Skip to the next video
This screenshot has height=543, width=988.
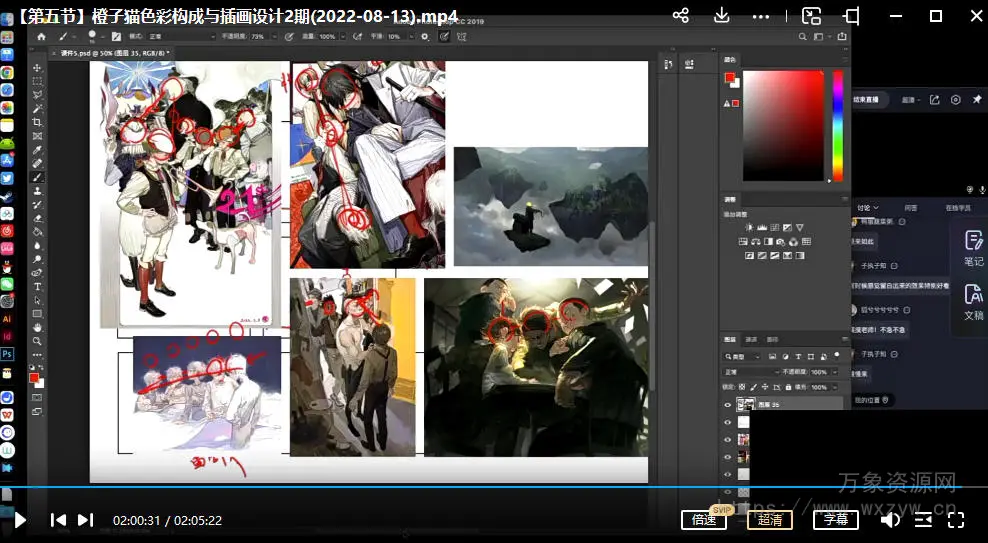(x=85, y=520)
